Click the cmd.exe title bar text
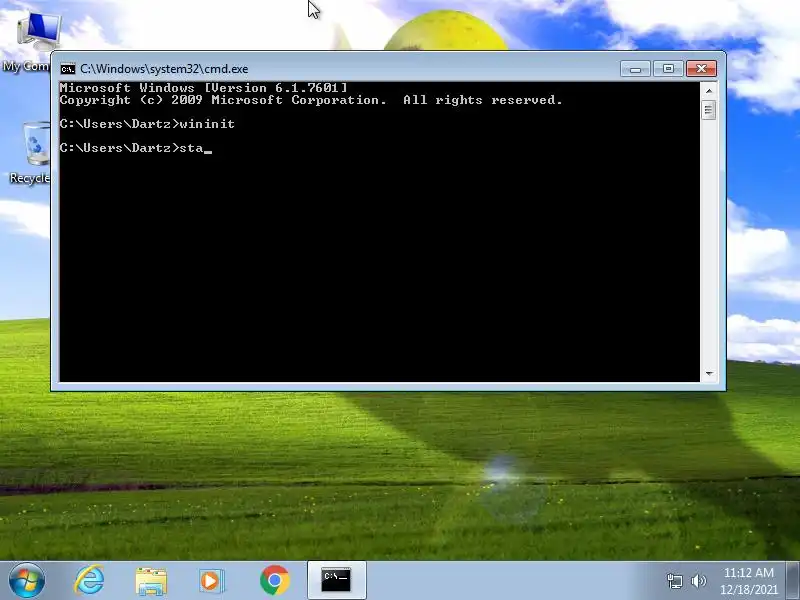The width and height of the screenshot is (800, 600). tap(164, 69)
